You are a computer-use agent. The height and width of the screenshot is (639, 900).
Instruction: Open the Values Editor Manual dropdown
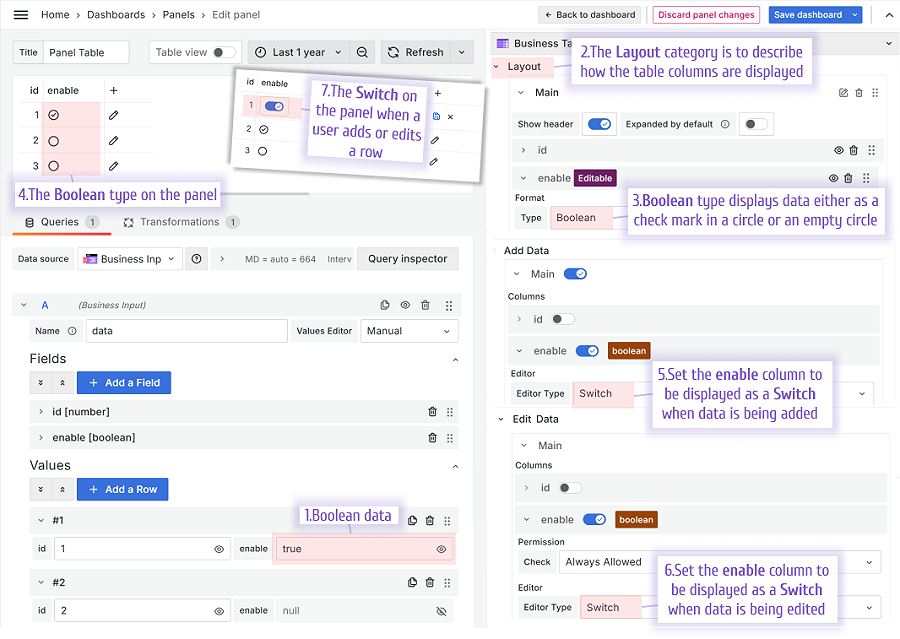coord(409,331)
